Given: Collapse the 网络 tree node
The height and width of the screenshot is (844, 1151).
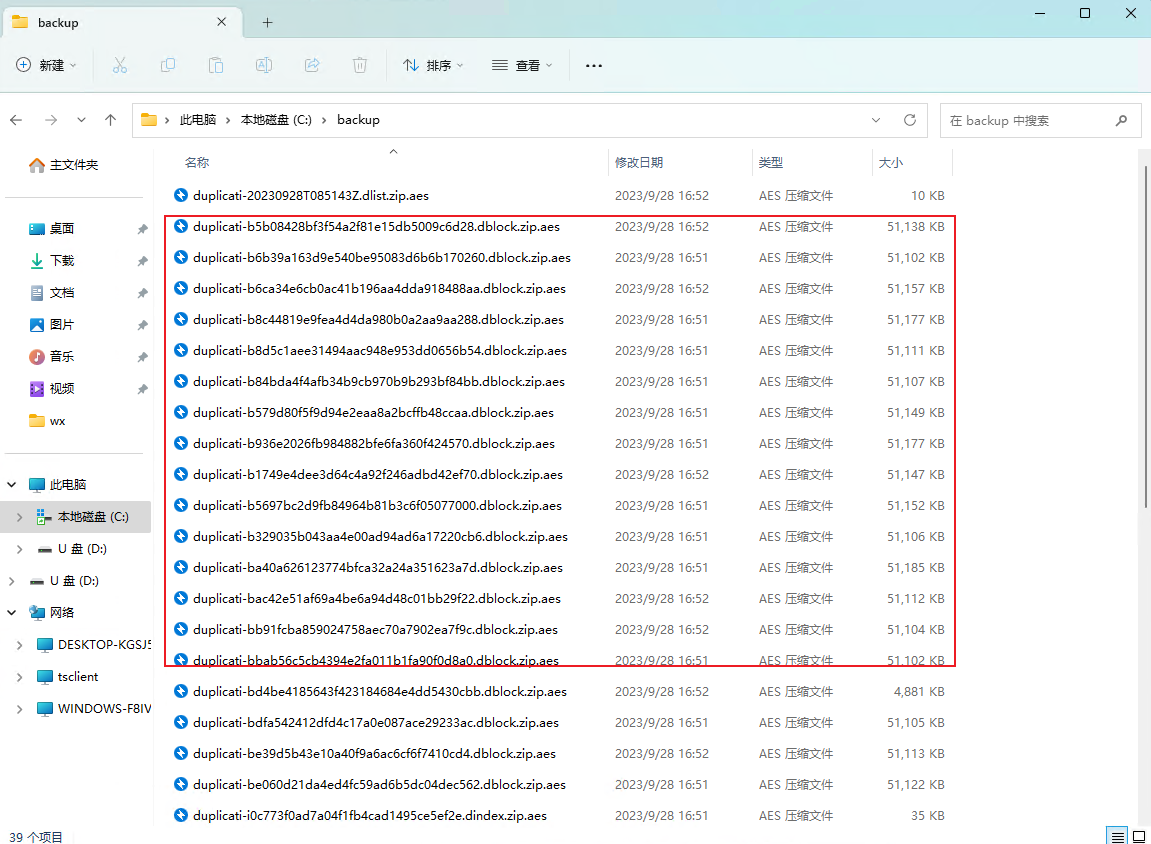Looking at the screenshot, I should pos(12,612).
